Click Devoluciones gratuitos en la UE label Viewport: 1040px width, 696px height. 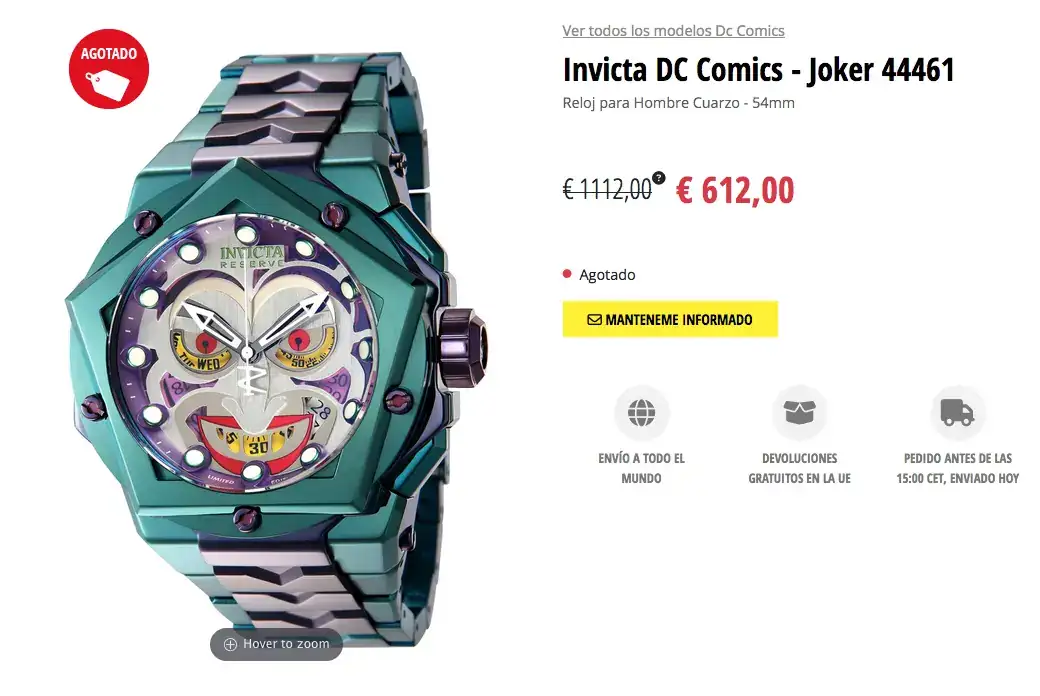799,468
